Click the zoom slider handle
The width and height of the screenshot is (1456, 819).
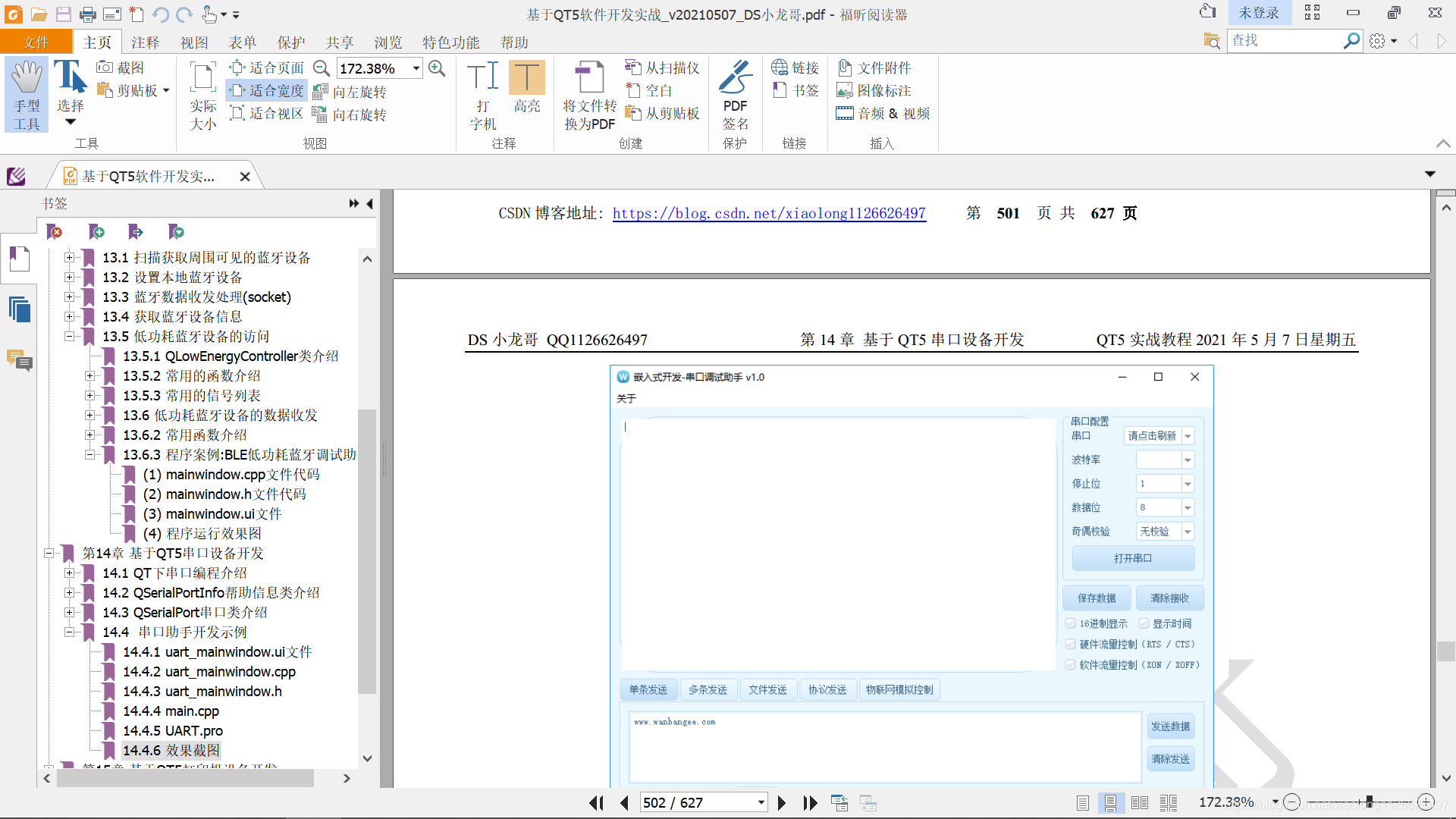coord(1370,802)
